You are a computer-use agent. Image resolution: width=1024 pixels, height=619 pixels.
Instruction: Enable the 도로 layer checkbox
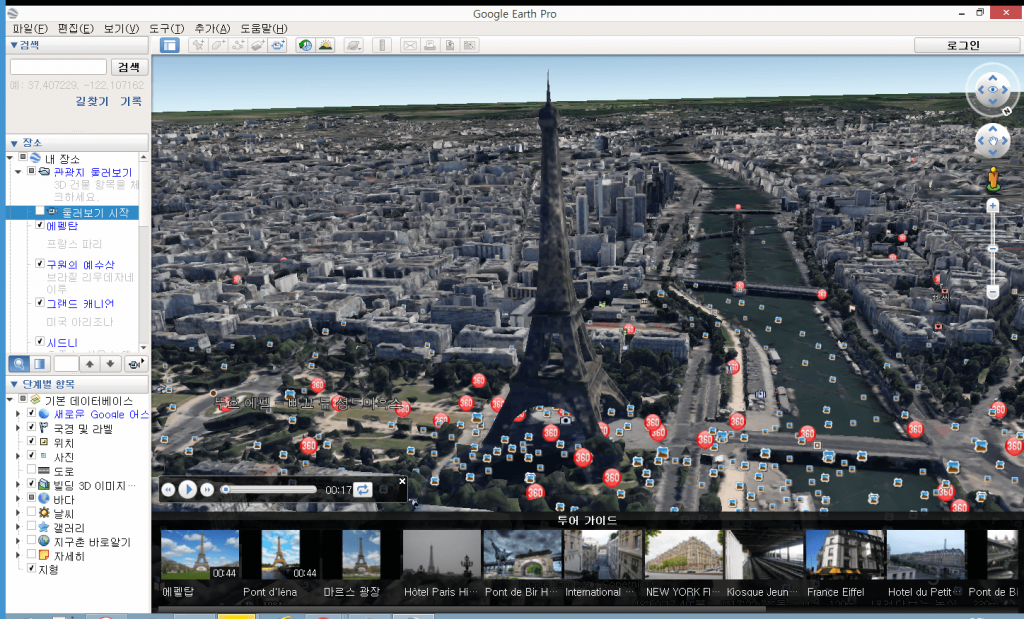31,470
